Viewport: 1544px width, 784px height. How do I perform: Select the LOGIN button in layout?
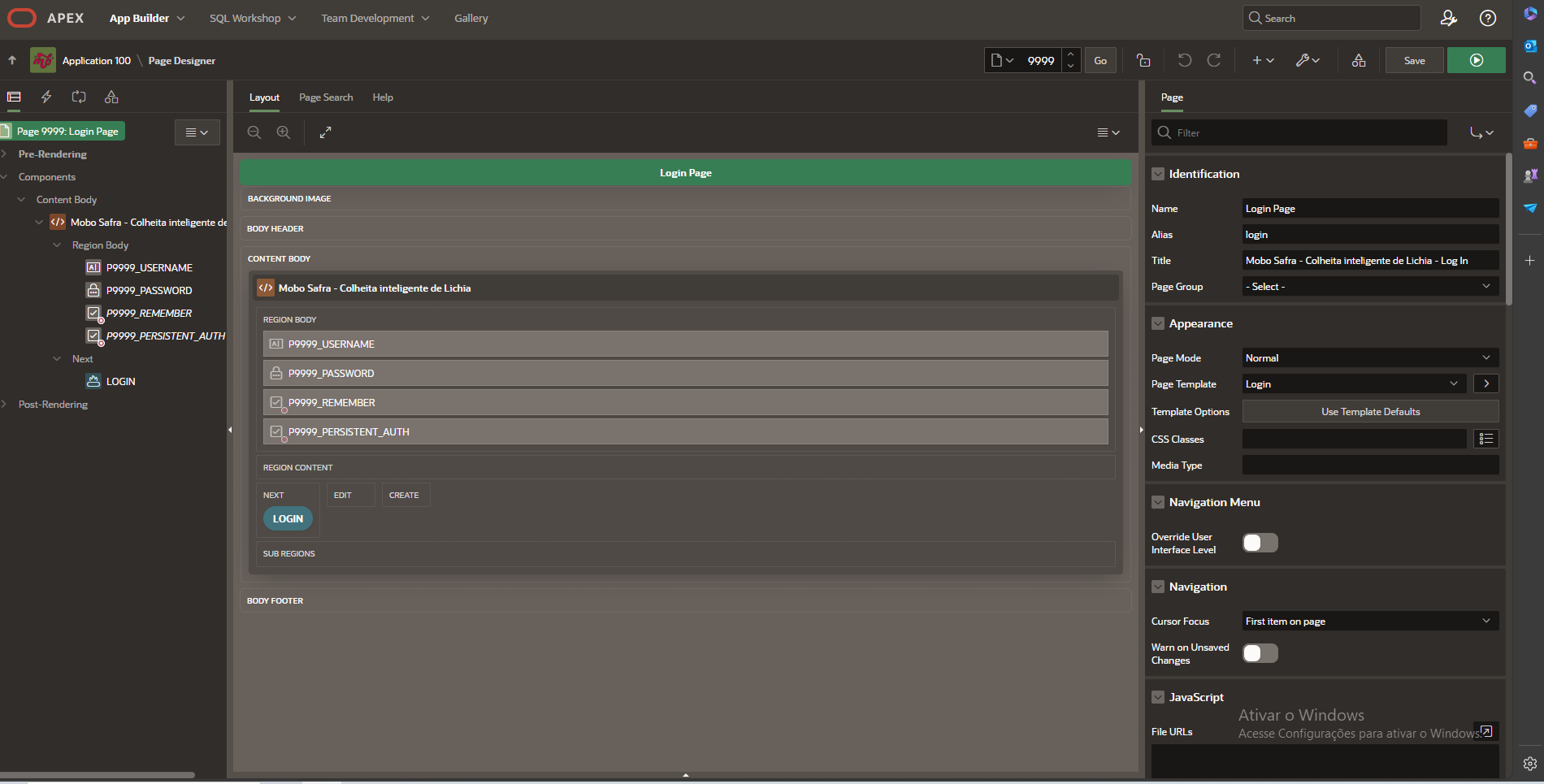tap(288, 518)
